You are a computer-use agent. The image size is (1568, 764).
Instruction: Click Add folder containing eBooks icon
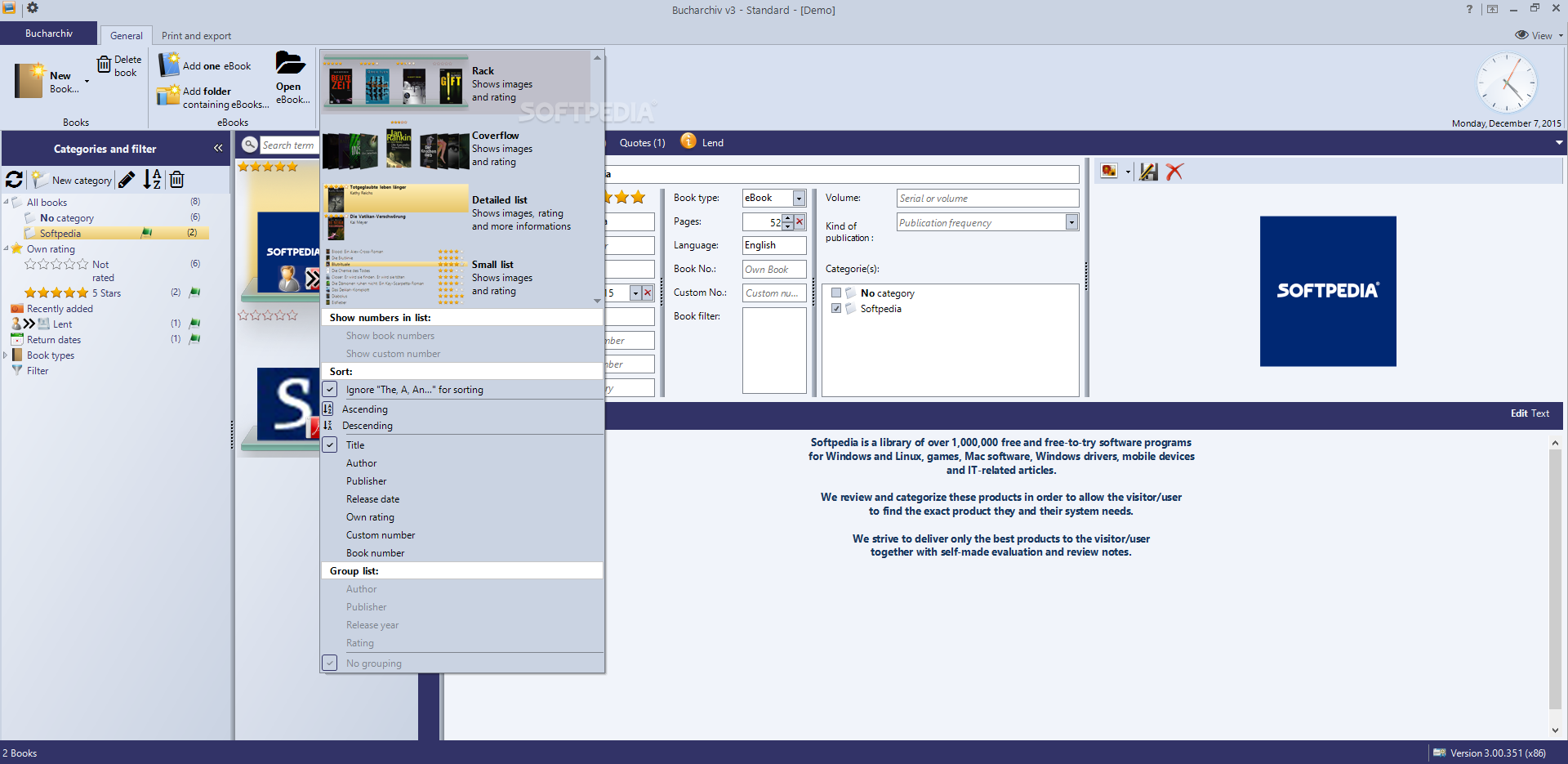[168, 95]
